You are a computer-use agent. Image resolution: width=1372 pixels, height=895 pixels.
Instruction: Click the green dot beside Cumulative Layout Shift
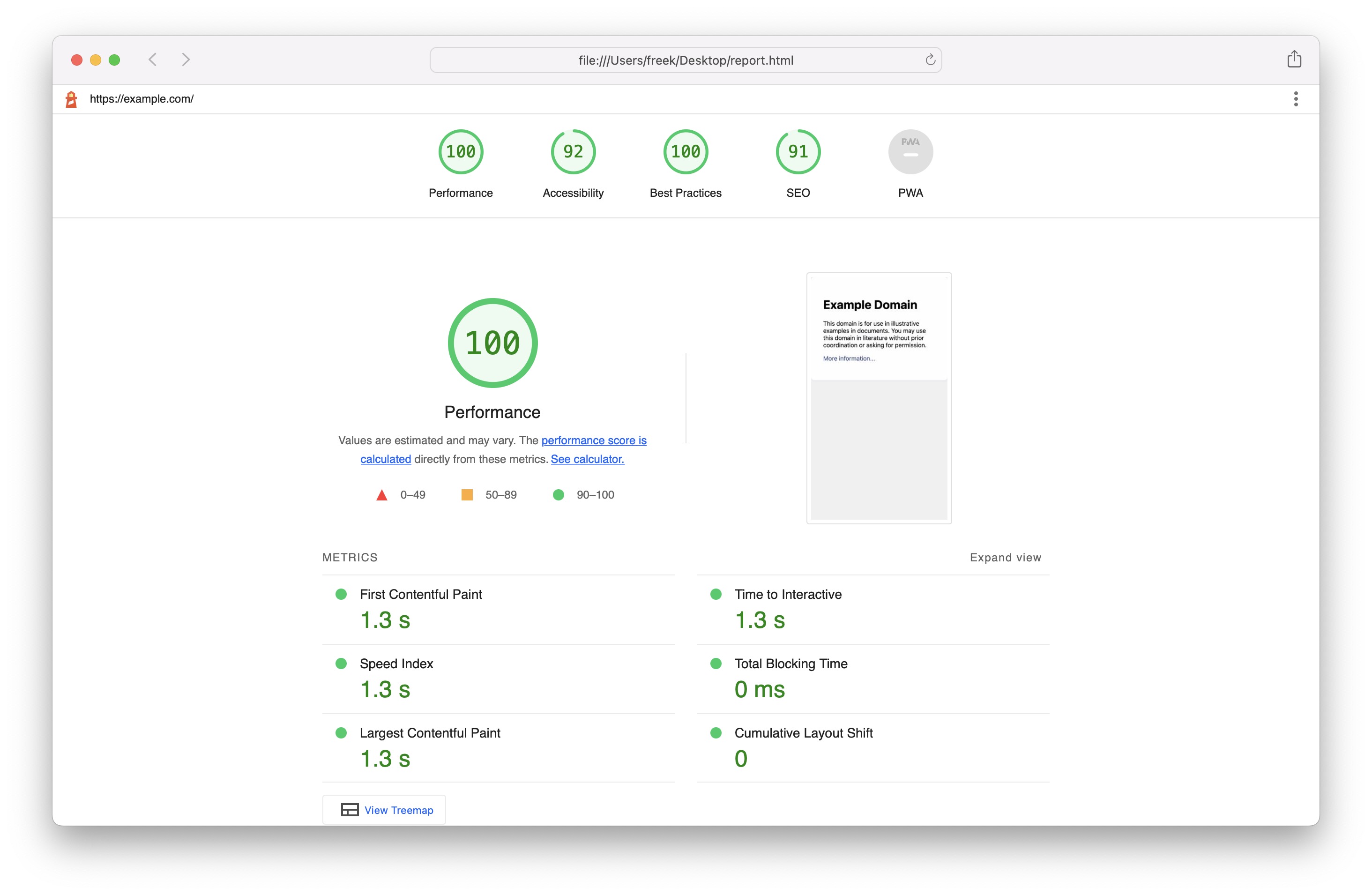pos(716,733)
